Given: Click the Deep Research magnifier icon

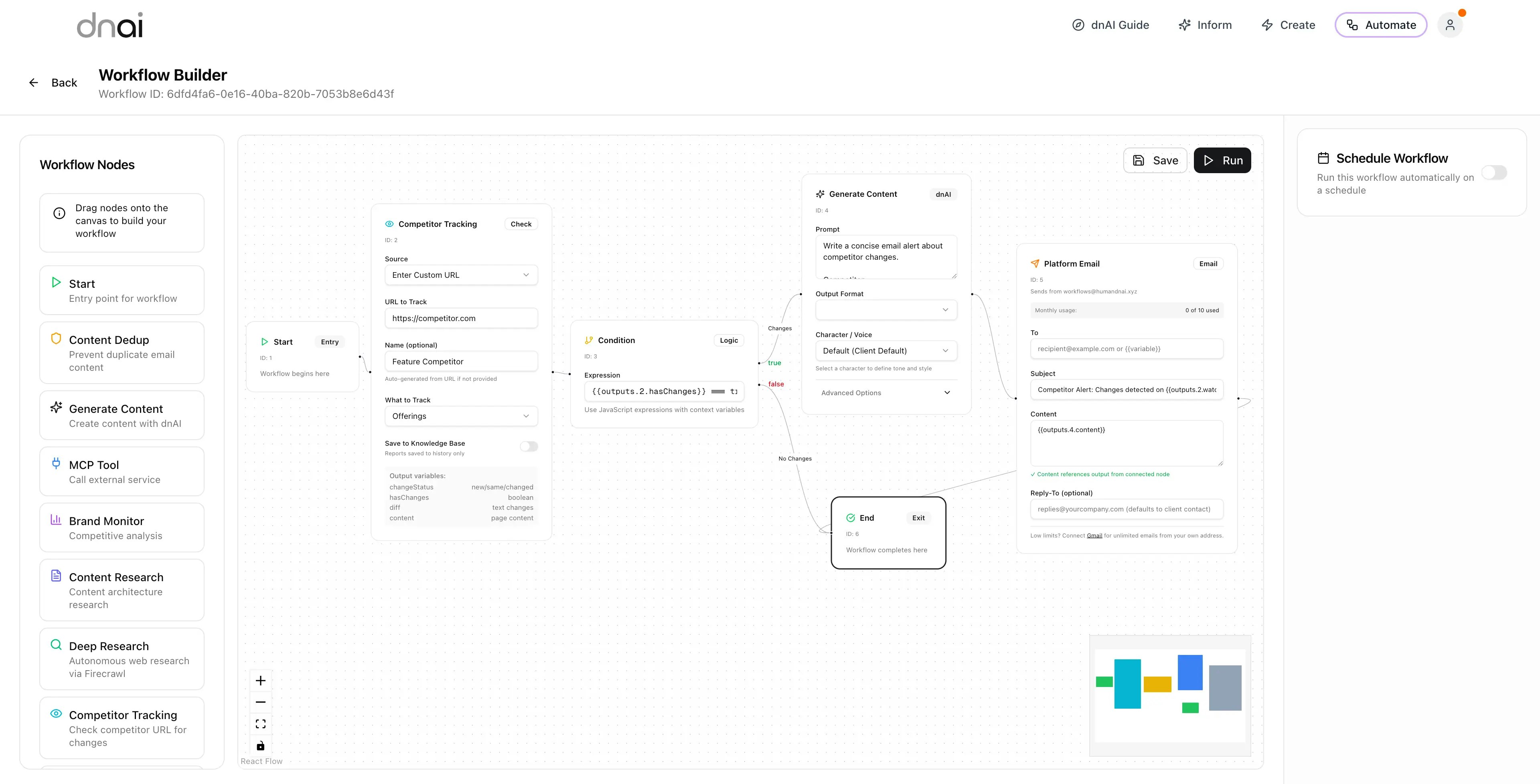Looking at the screenshot, I should pos(56,644).
